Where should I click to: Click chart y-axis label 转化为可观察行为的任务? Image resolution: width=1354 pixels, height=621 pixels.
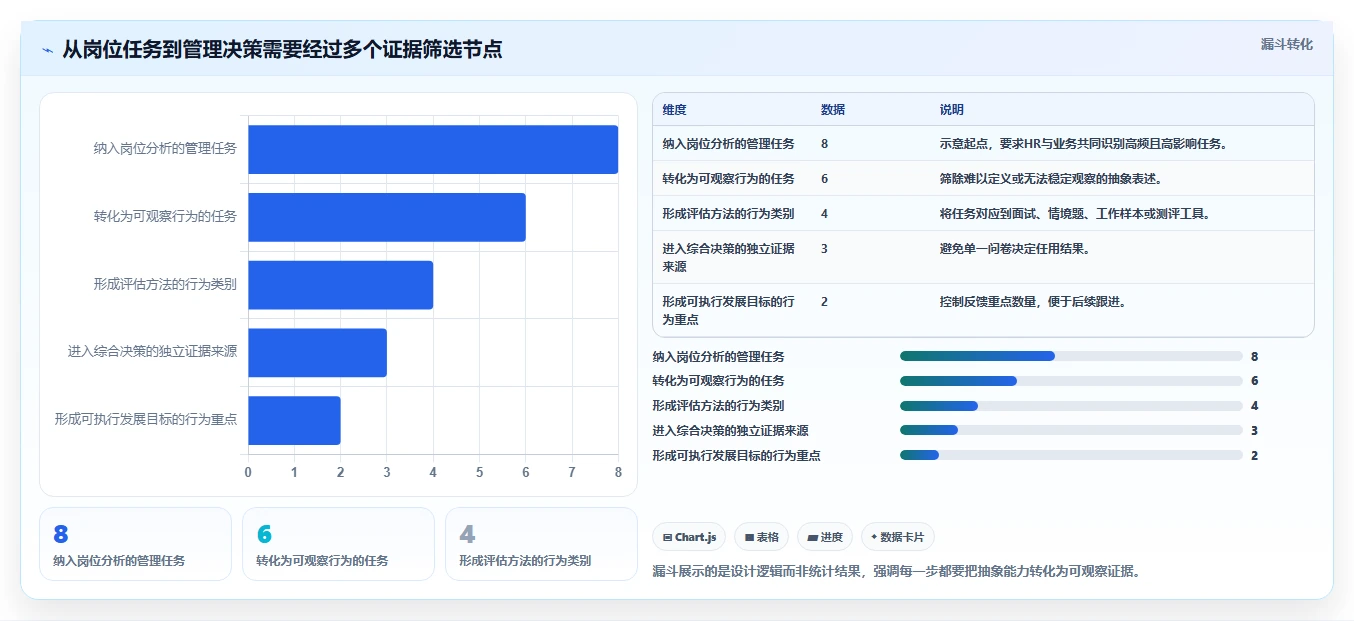pyautogui.click(x=165, y=216)
